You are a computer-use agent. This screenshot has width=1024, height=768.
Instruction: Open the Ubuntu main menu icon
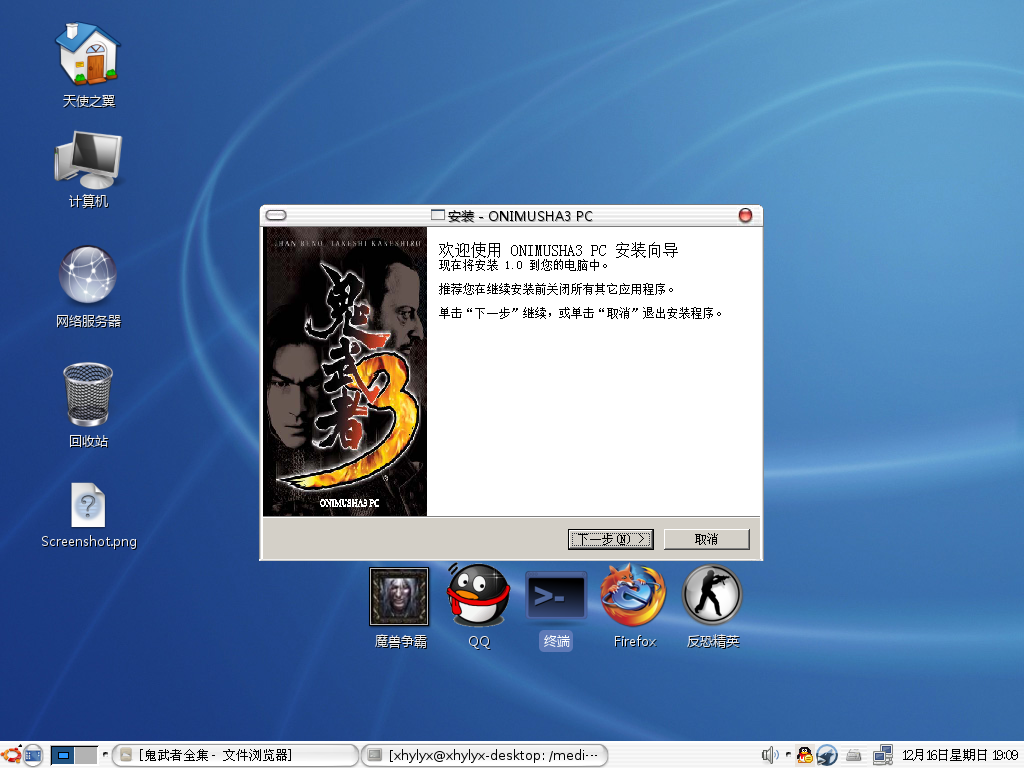click(x=11, y=756)
